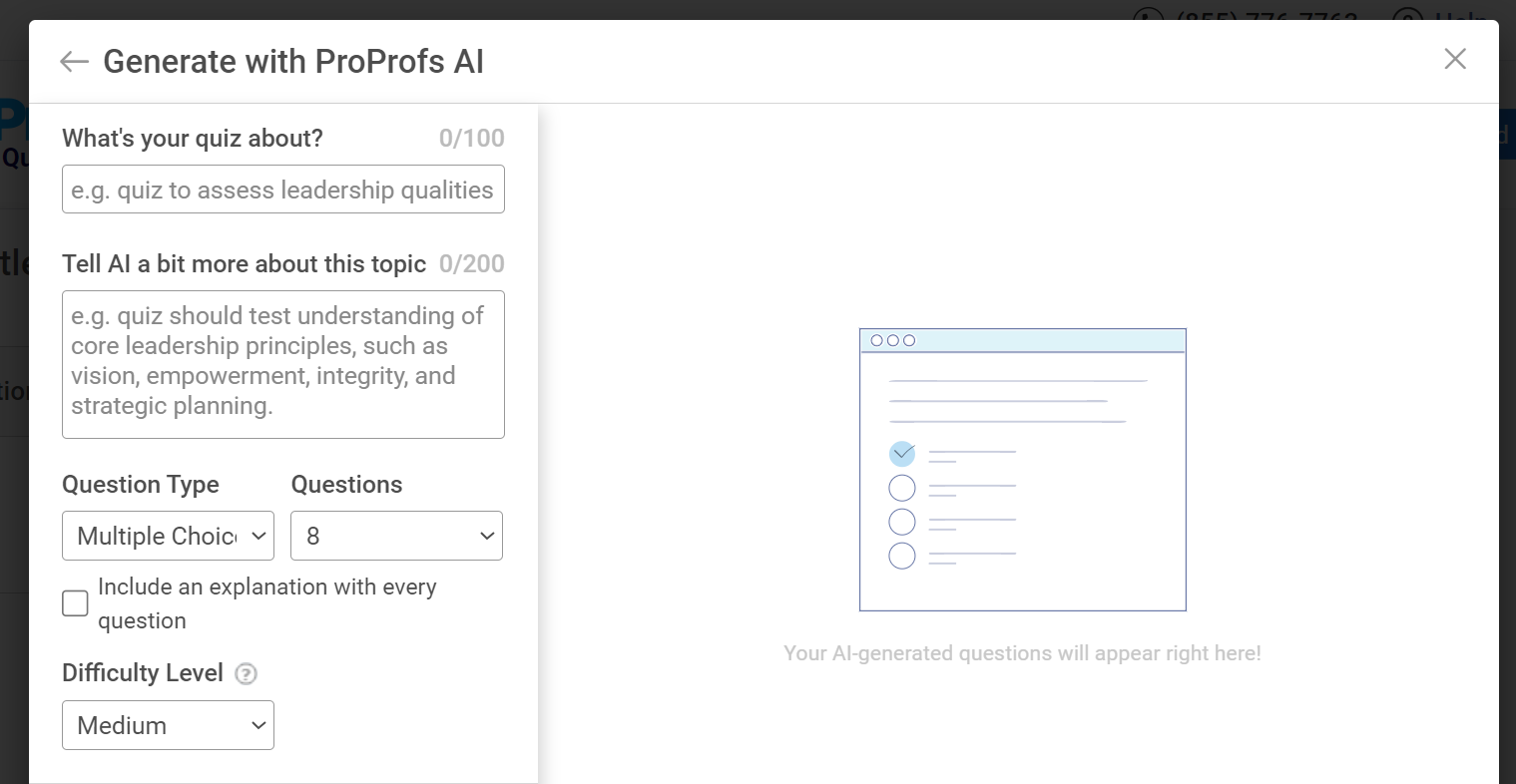The height and width of the screenshot is (784, 1516).
Task: Go back using the left arrow icon
Action: point(74,62)
